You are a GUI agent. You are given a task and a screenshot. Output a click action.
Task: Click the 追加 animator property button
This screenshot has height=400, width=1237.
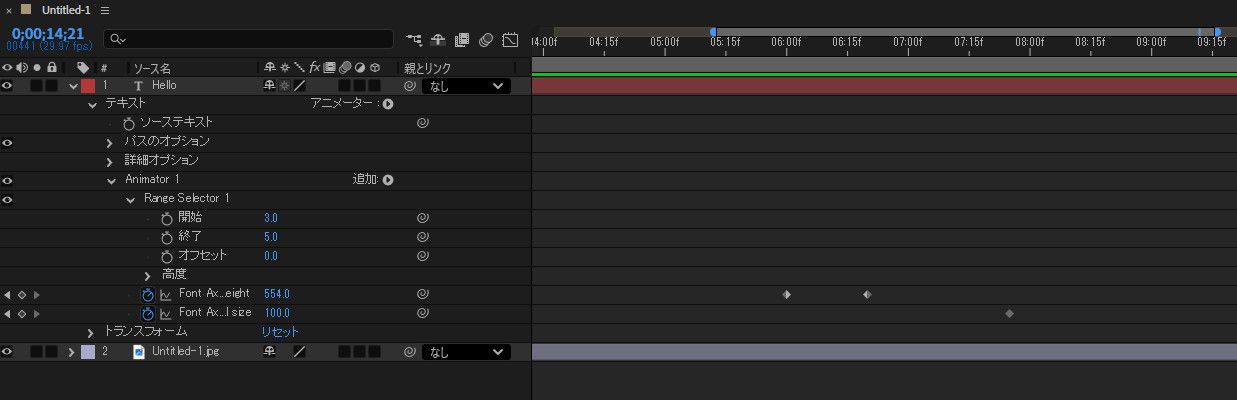point(388,180)
